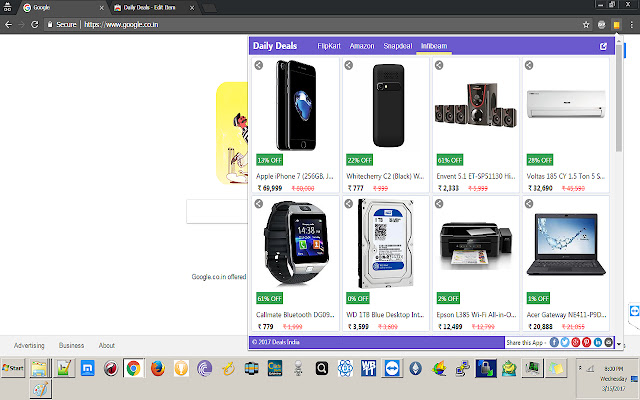
Task: Open the Advertising link on Google page
Action: pyautogui.click(x=29, y=345)
